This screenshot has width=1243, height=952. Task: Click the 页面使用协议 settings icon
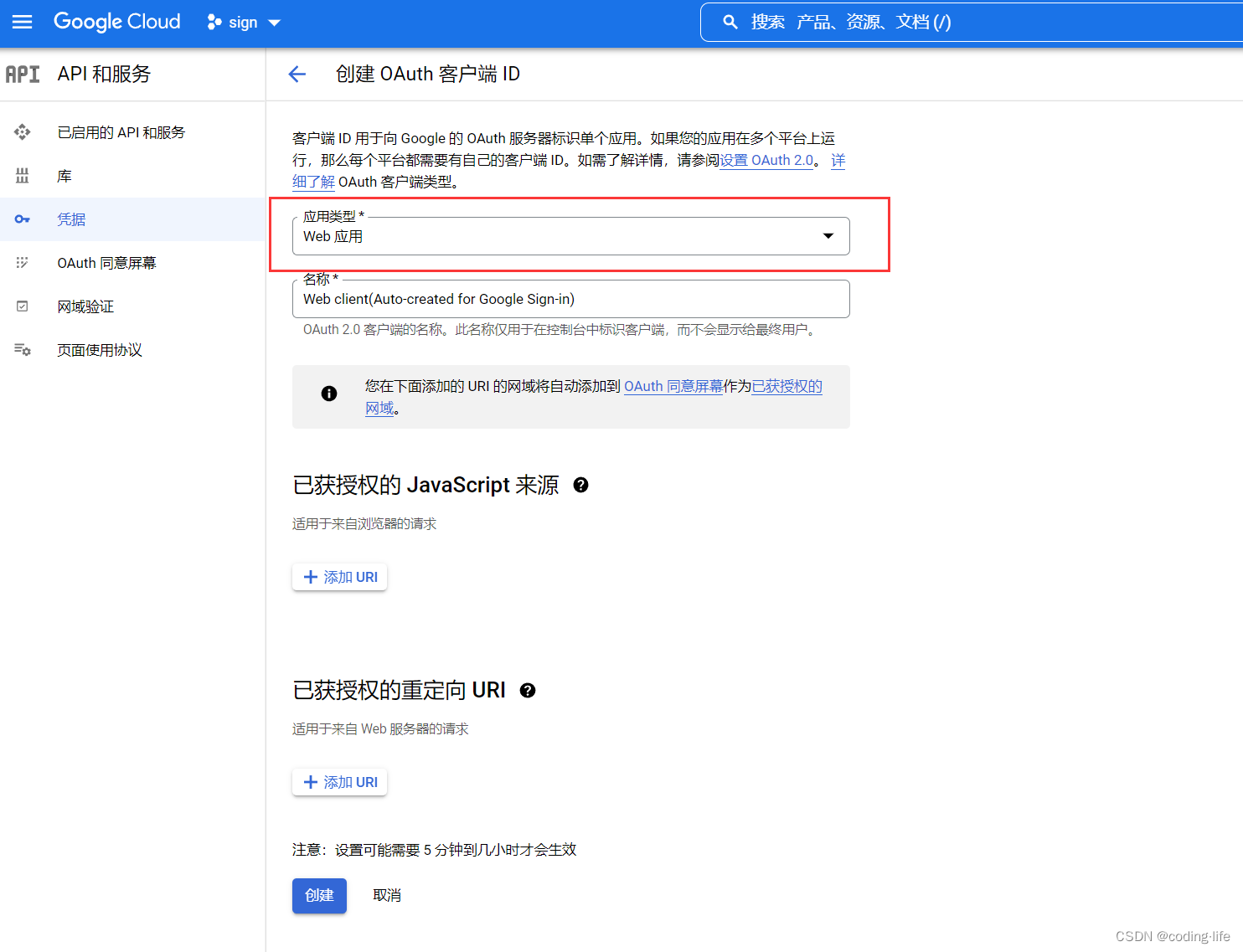(x=23, y=350)
